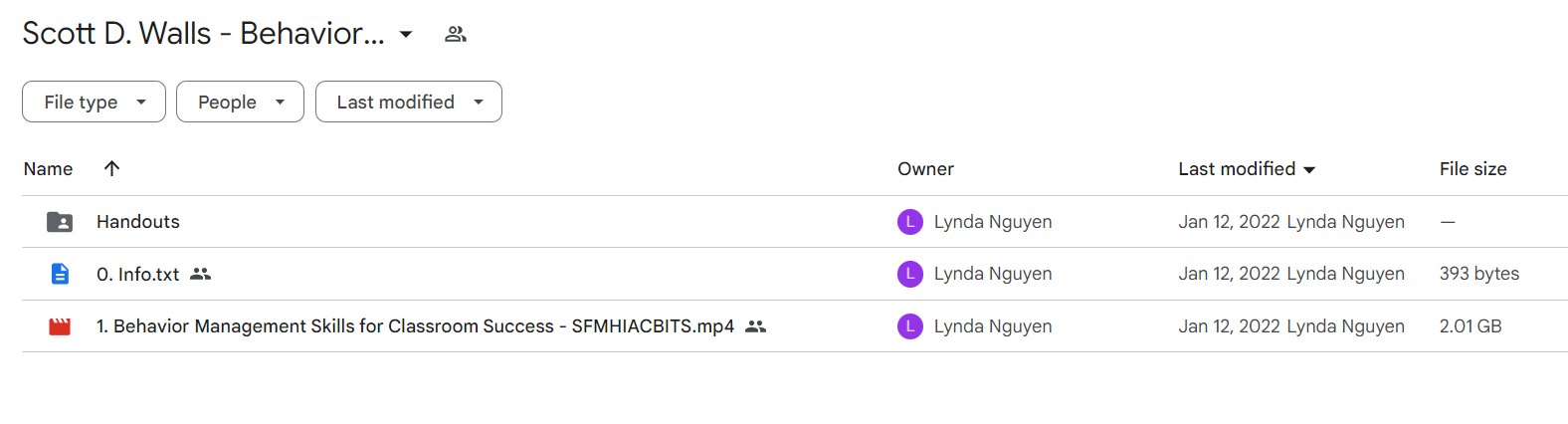Click the File size column header
1568x424 pixels.
tap(1472, 169)
